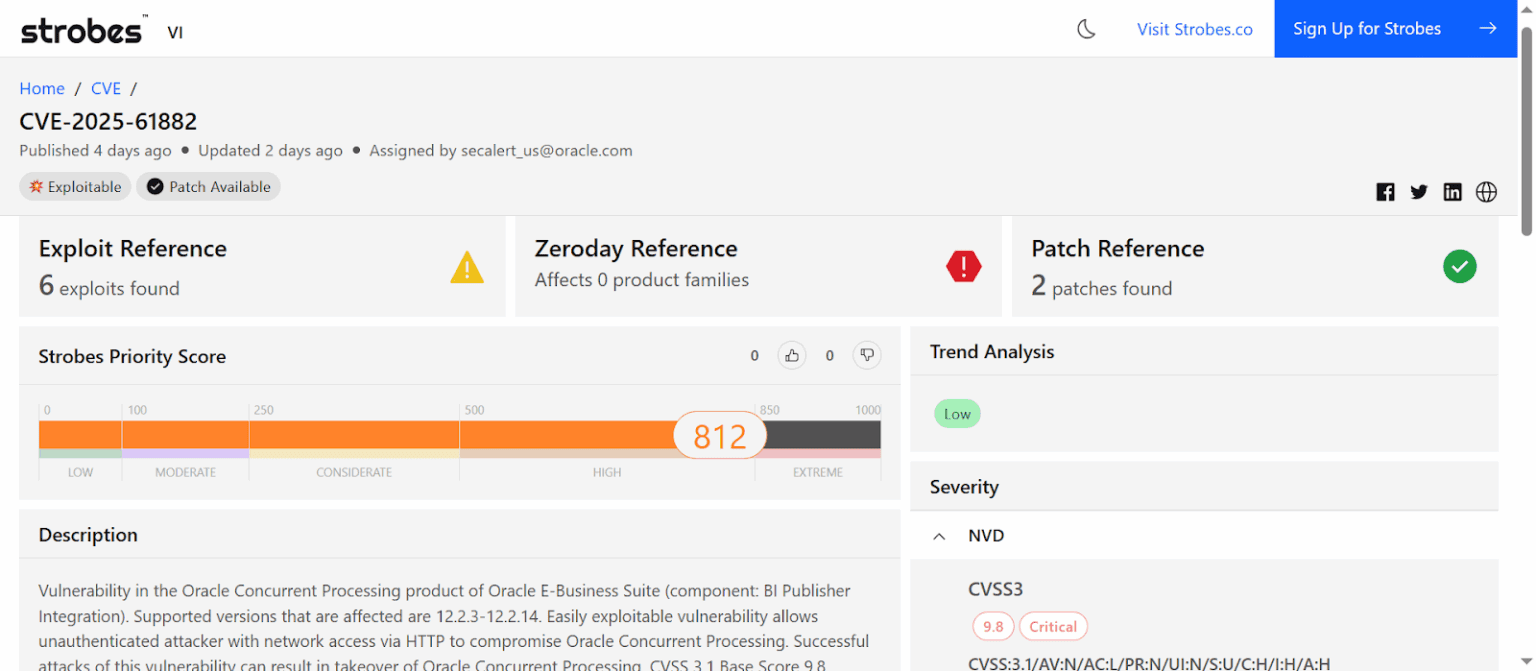The height and width of the screenshot is (671, 1536).
Task: Upvote the Strobes Priority Score
Action: [x=792, y=355]
